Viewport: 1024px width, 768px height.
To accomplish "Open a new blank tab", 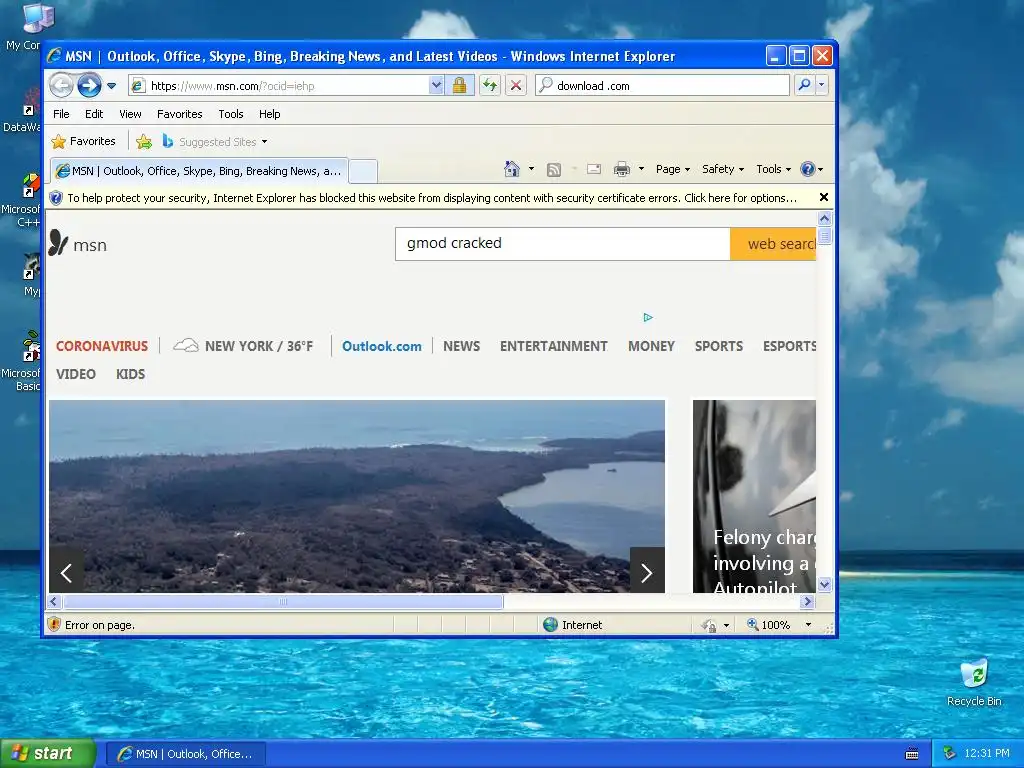I will point(363,171).
